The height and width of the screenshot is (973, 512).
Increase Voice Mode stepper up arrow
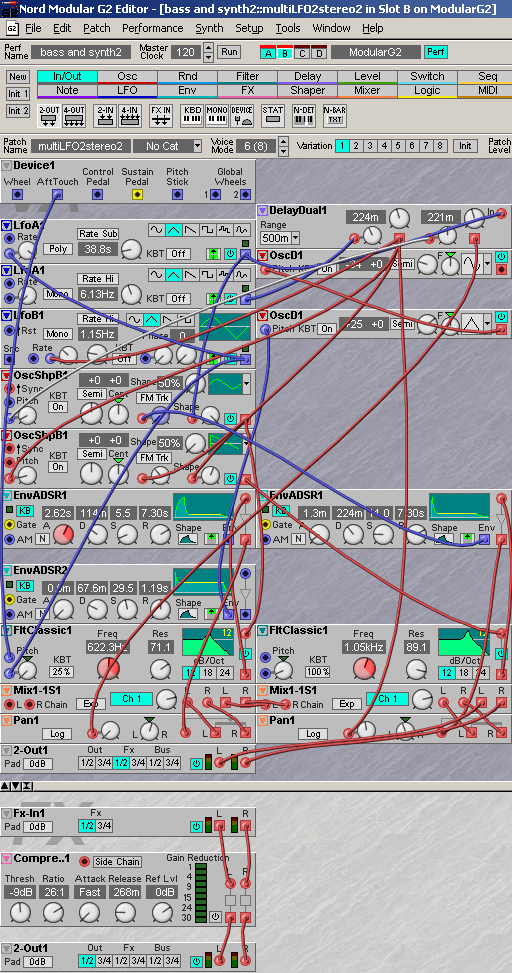(x=284, y=143)
